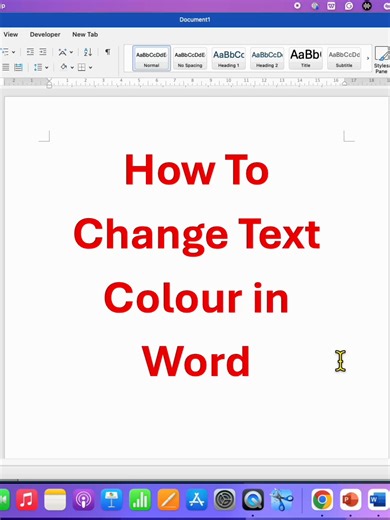Open the Styles Pane

(x=382, y=59)
